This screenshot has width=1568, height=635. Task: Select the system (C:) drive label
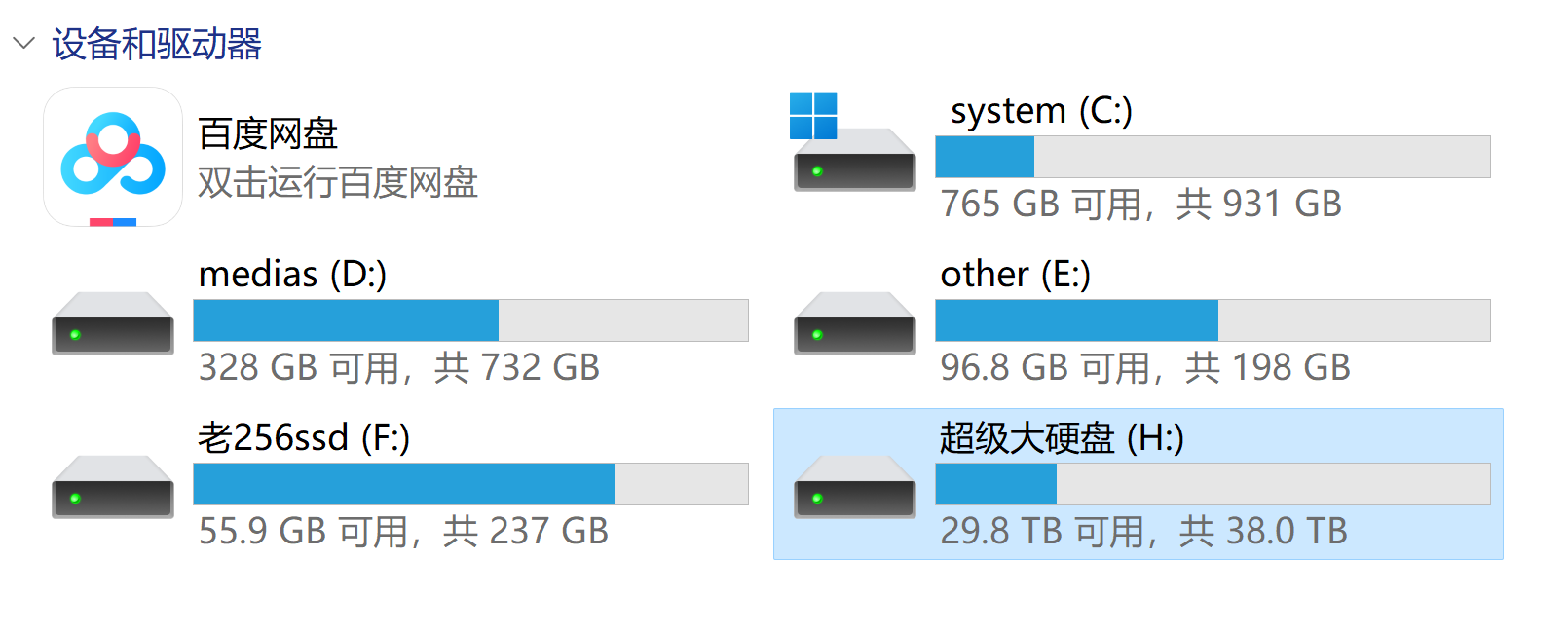(x=1041, y=111)
